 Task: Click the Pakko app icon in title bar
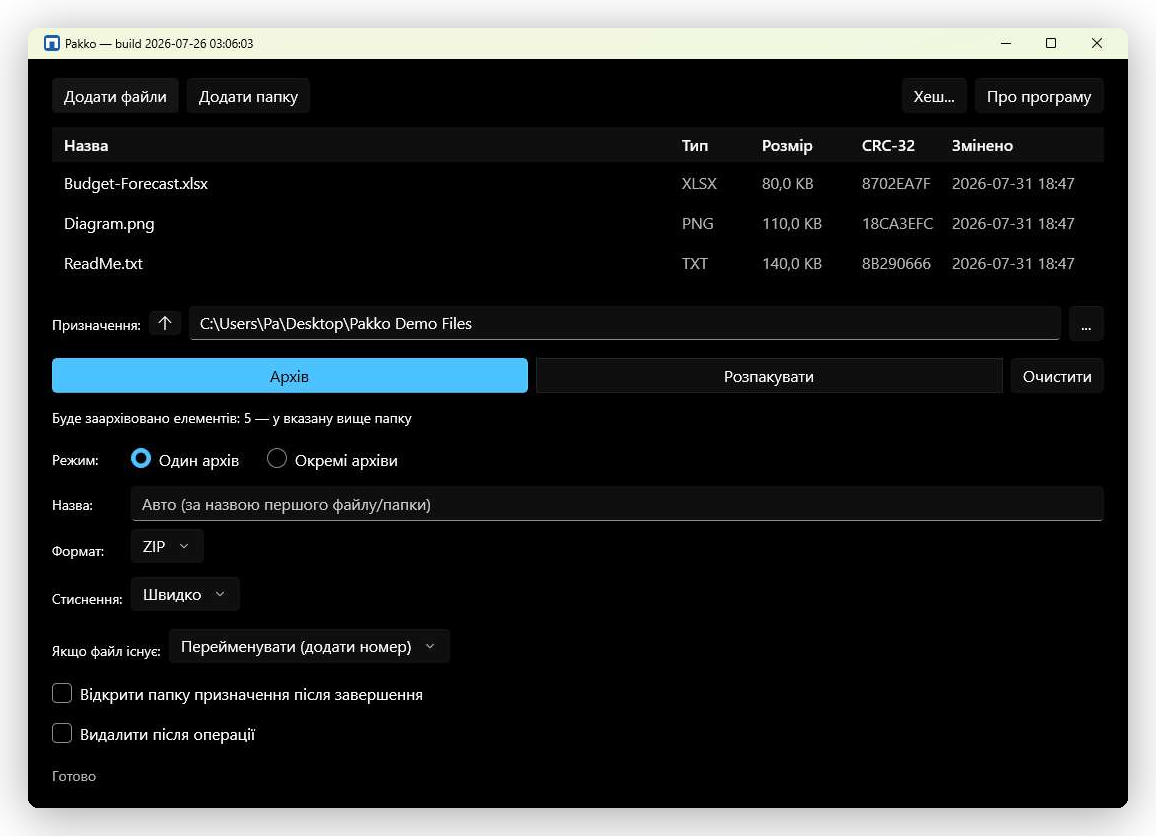point(52,43)
